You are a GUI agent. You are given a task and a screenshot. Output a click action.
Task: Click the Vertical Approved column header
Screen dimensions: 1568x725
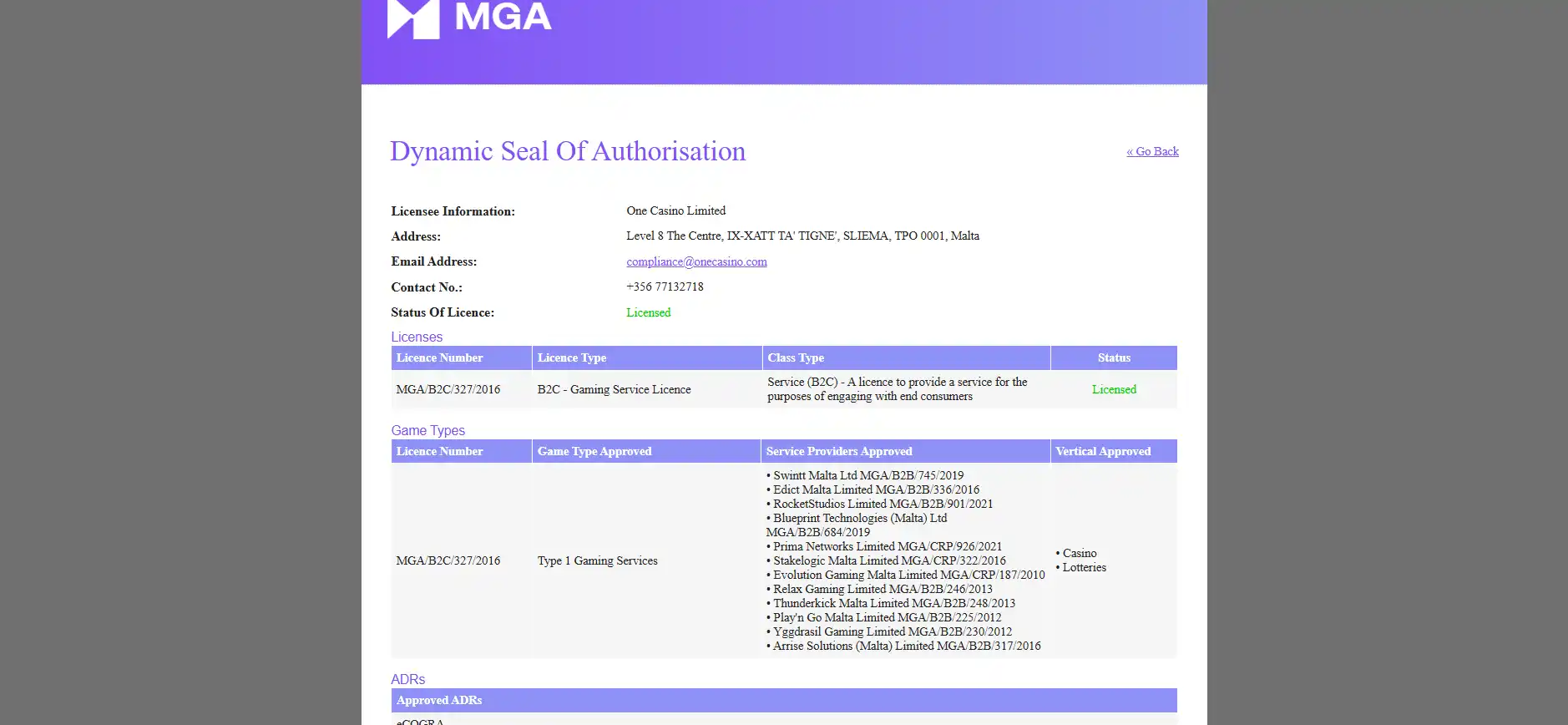[1114, 451]
